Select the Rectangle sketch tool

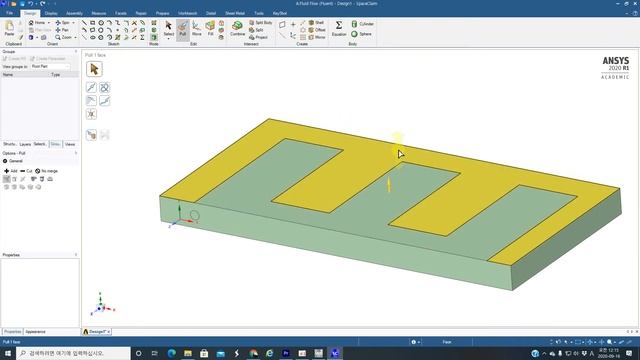click(x=93, y=22)
